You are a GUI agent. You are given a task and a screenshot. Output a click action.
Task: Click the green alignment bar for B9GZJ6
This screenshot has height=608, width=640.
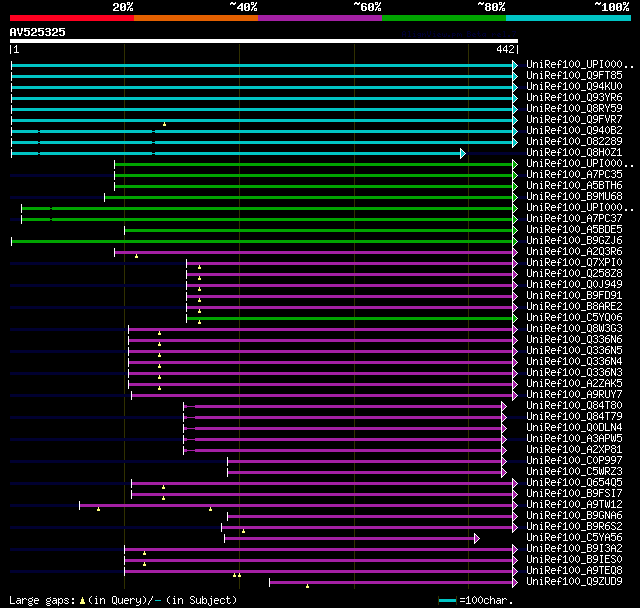click(x=264, y=242)
